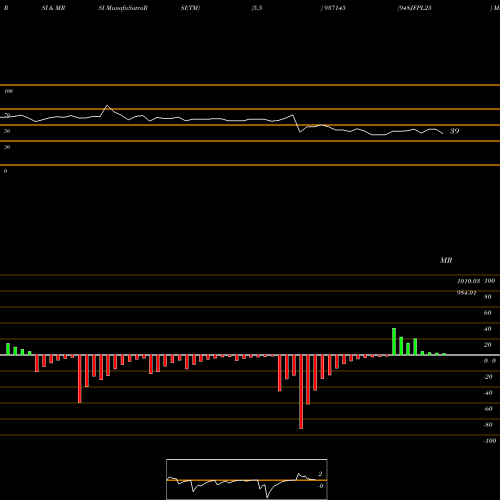500x500 pixels.
Task: Click the 'MR' panel title
Action: (x=446, y=260)
